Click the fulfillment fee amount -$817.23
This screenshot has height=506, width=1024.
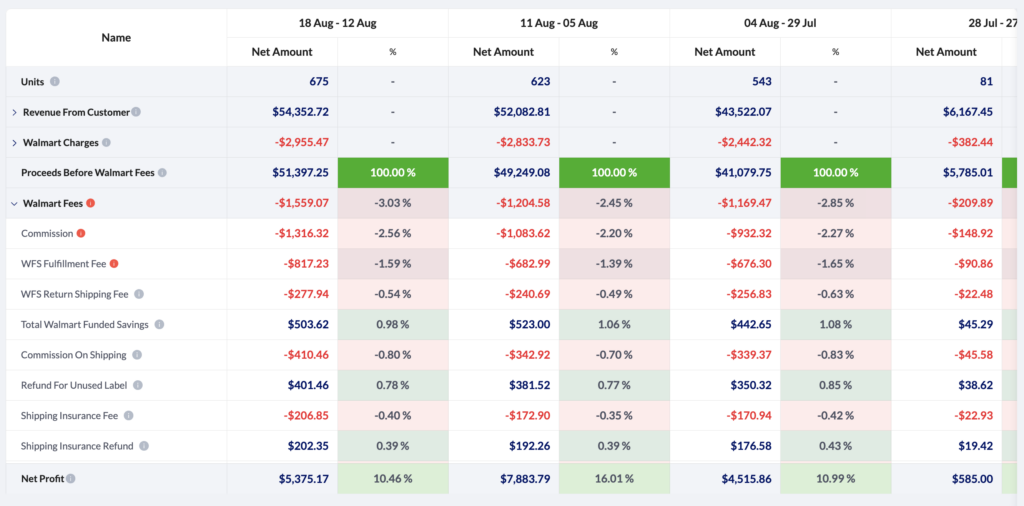(x=306, y=264)
